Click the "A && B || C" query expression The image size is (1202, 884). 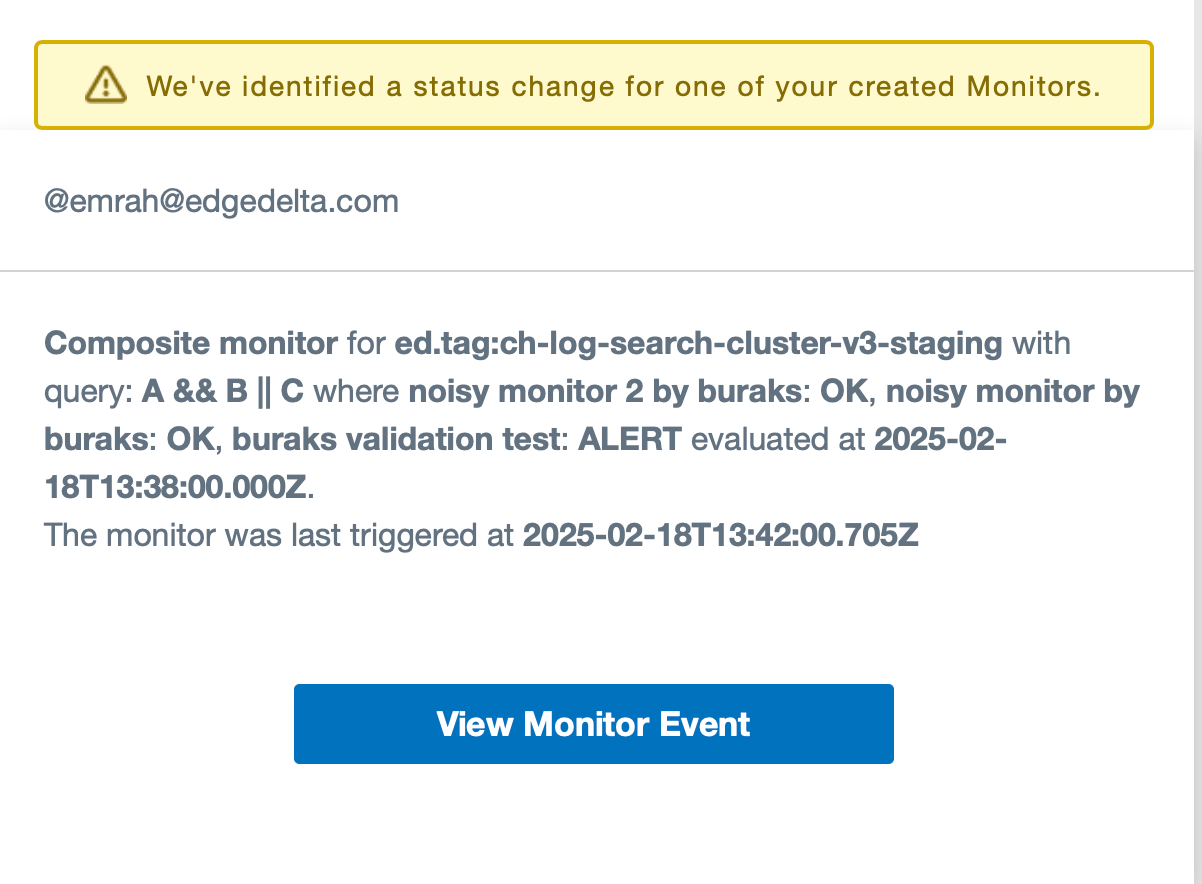(222, 392)
